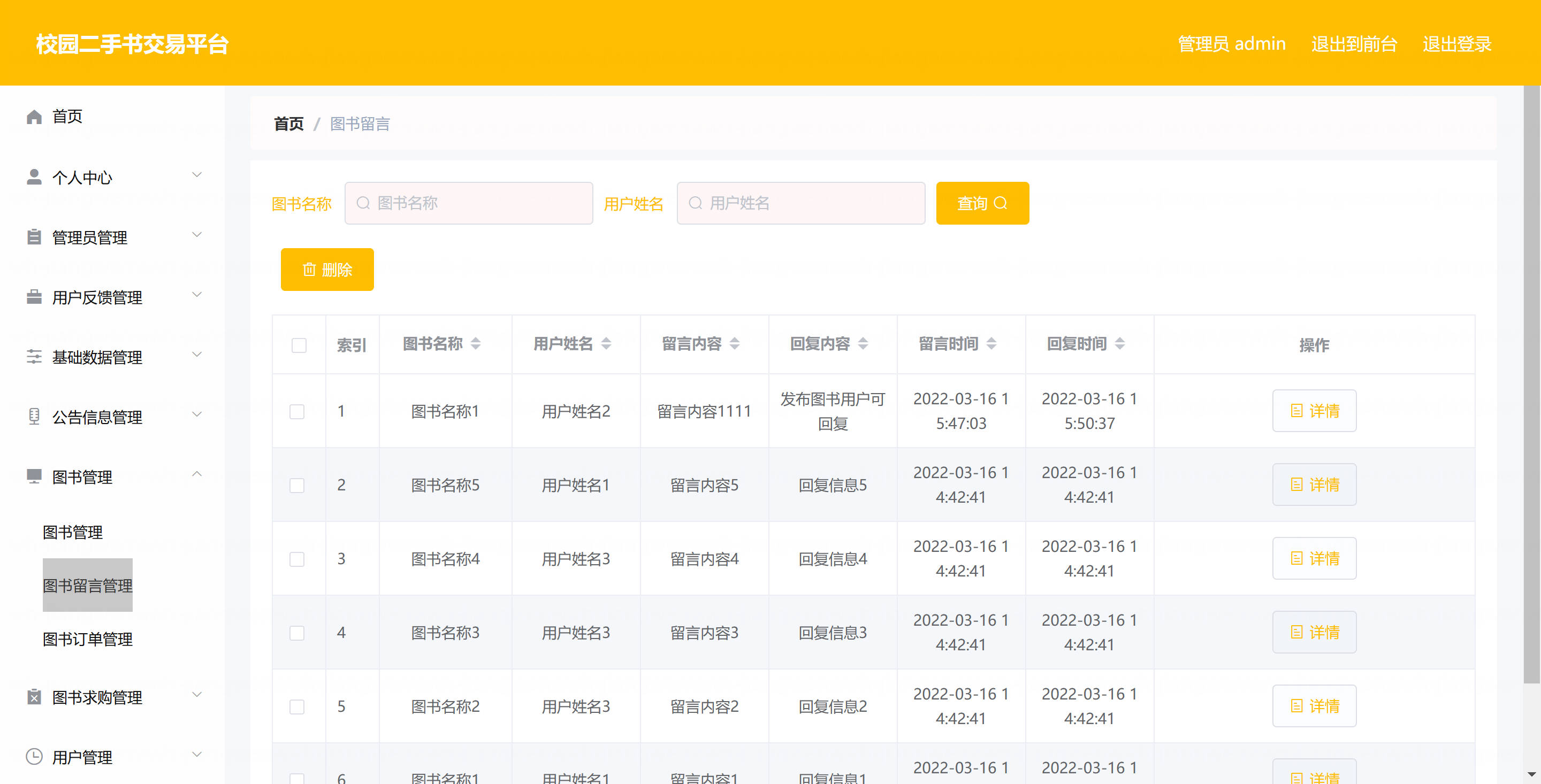Expand the 个人中心 menu chevron

coord(196,175)
